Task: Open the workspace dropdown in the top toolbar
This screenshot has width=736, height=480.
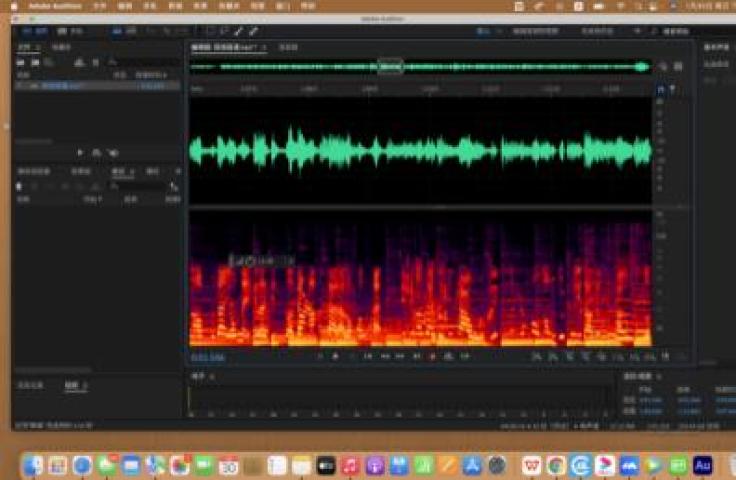Action: pos(485,31)
